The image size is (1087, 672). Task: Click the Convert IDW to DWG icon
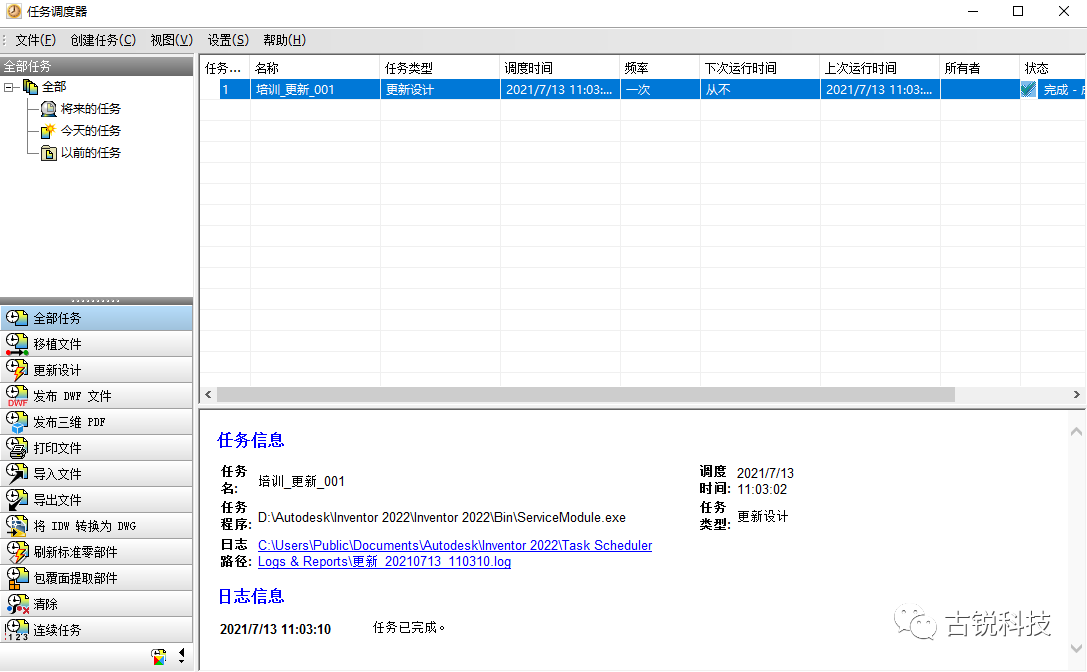[17, 526]
